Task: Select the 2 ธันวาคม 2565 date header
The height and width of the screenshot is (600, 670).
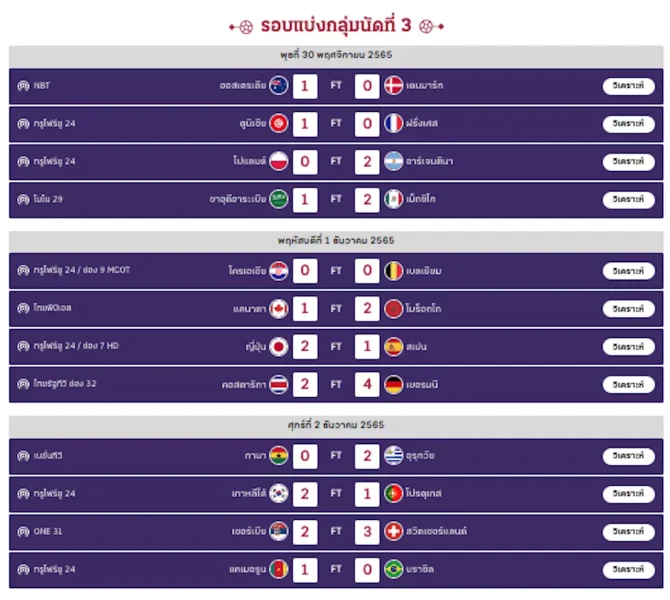Action: tap(336, 425)
